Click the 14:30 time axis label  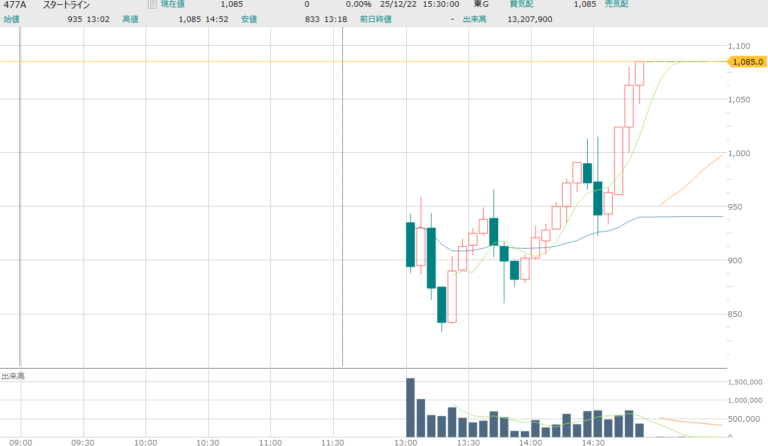click(x=593, y=441)
